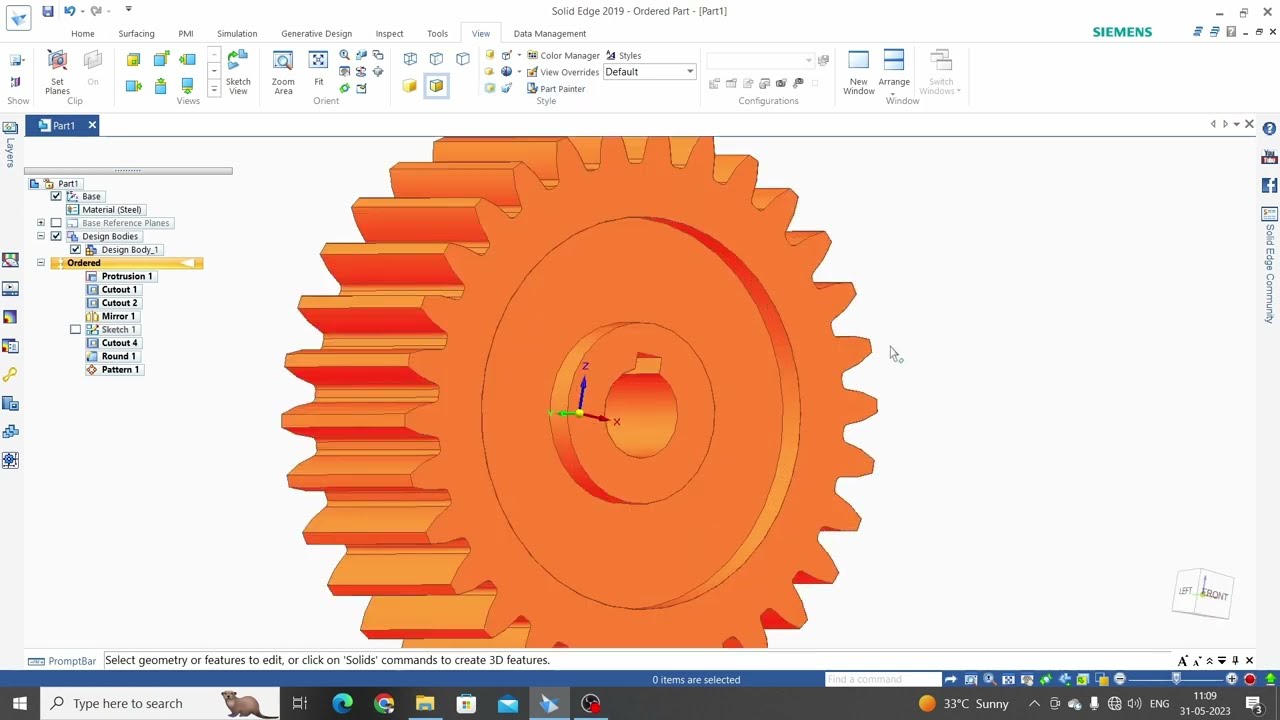Open the Switch Windows dropdown
Screen dimensions: 1280x720
pos(941,72)
